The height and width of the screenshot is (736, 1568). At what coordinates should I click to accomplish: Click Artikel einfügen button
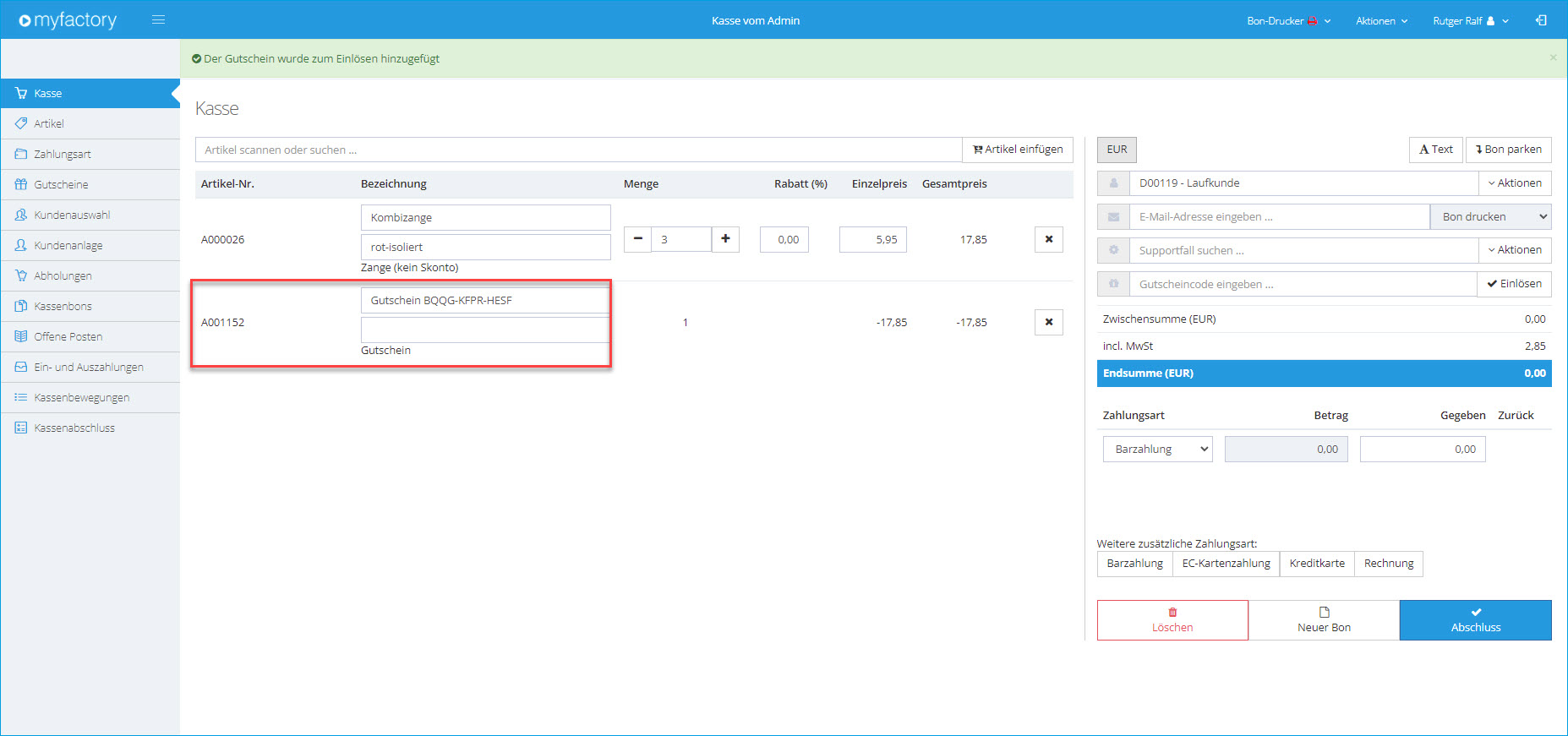click(1018, 150)
